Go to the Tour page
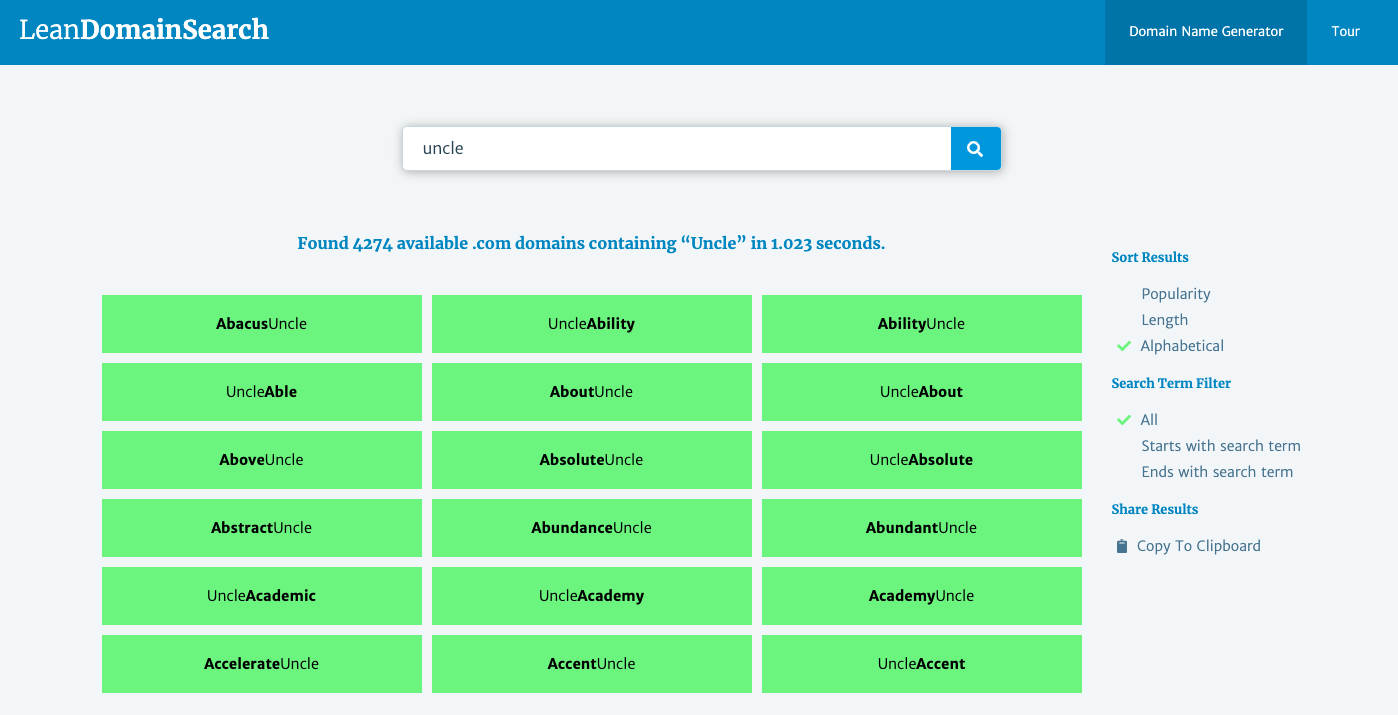This screenshot has width=1398, height=715. (x=1345, y=32)
